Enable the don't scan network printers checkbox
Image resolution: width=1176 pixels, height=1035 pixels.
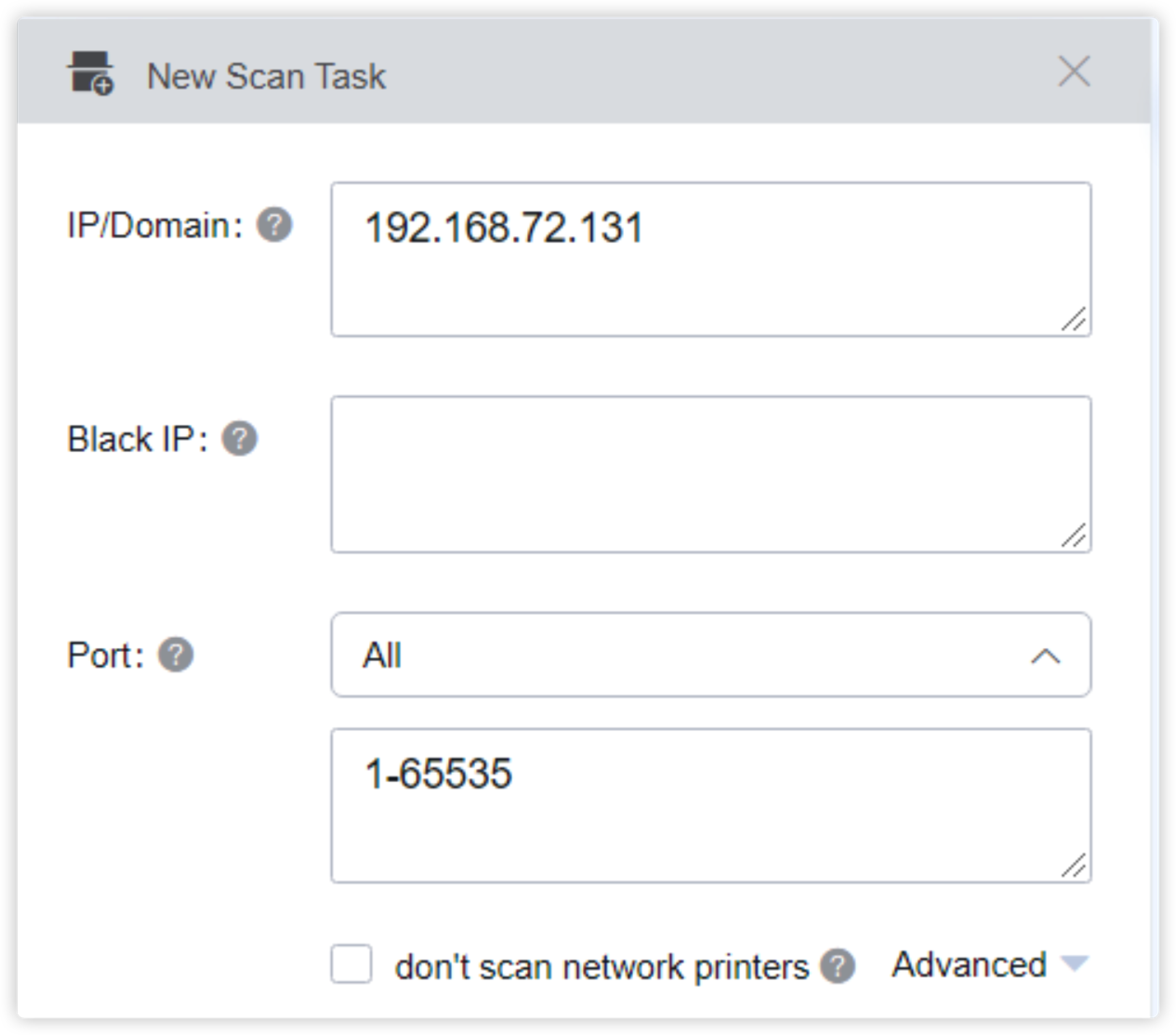pyautogui.click(x=351, y=964)
